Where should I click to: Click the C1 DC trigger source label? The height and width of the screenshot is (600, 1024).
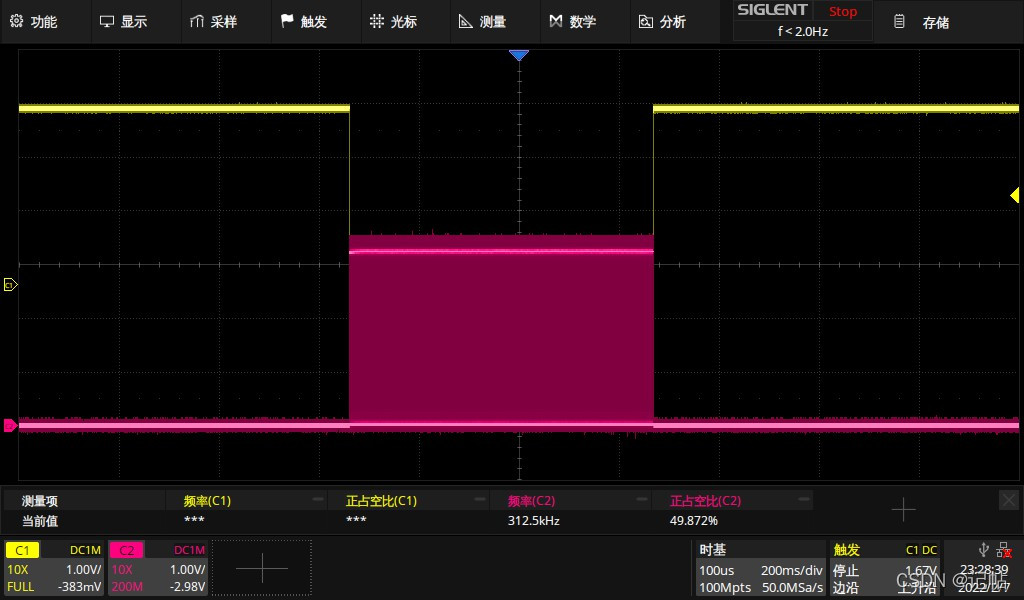921,550
